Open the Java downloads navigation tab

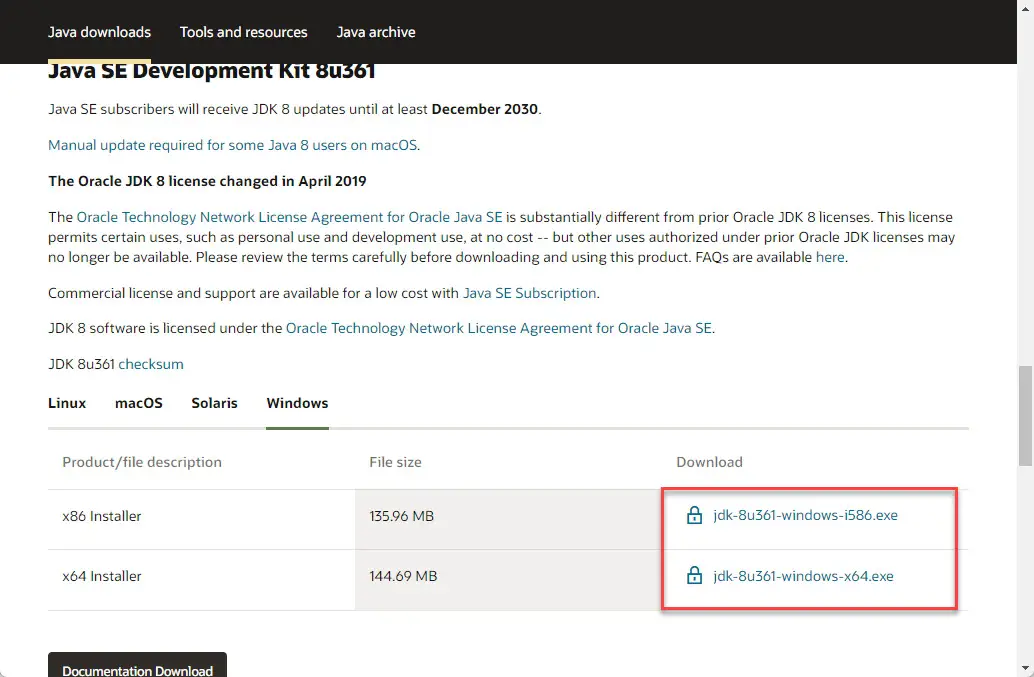(99, 32)
